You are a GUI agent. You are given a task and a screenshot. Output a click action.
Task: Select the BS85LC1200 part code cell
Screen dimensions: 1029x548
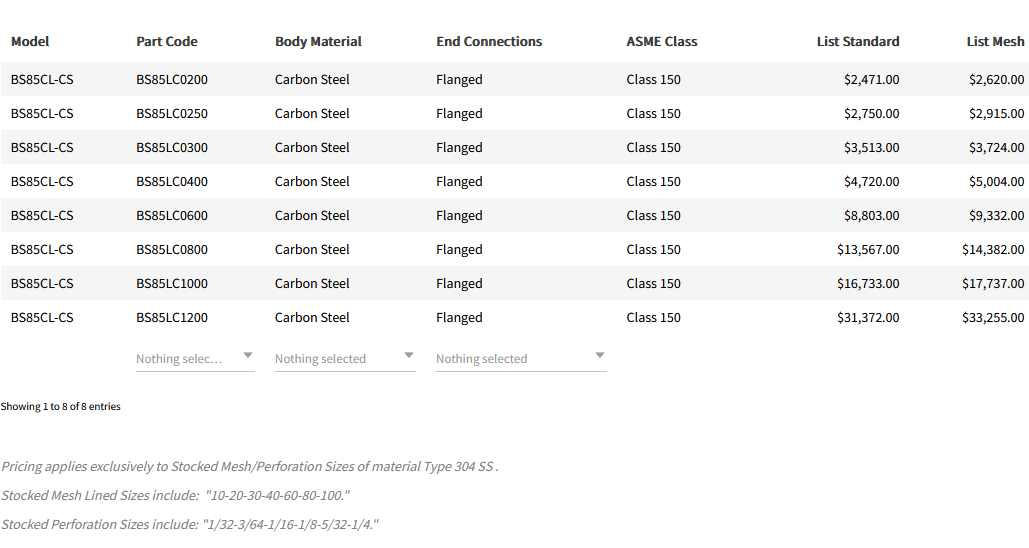pos(172,318)
